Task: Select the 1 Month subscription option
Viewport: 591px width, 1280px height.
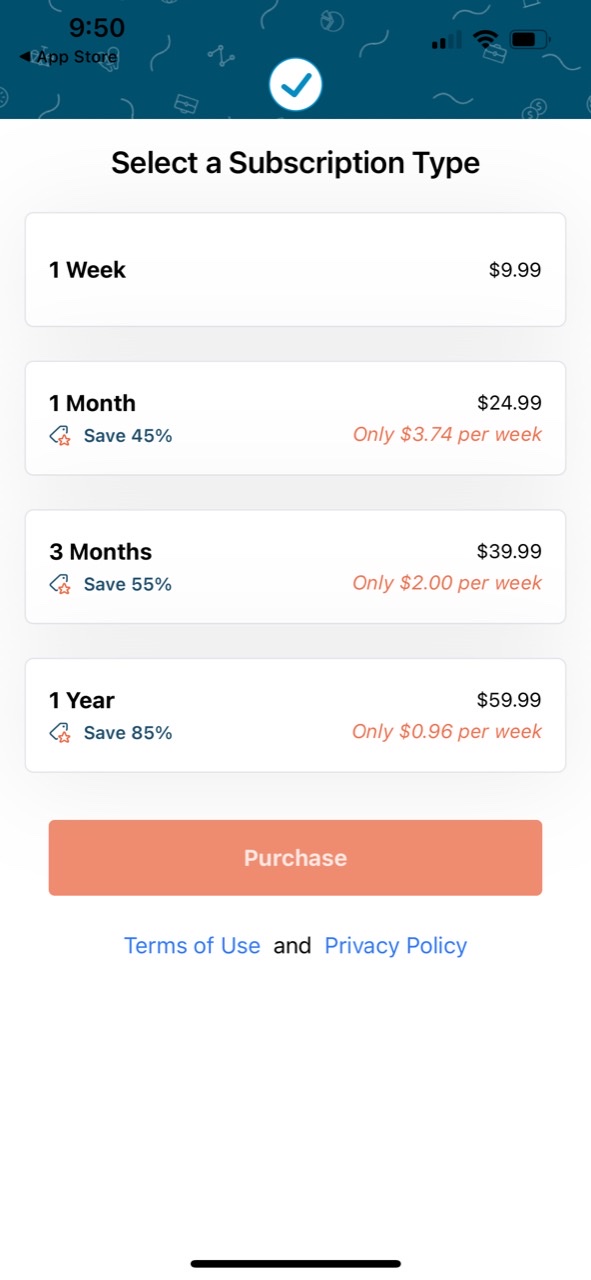Action: point(295,417)
